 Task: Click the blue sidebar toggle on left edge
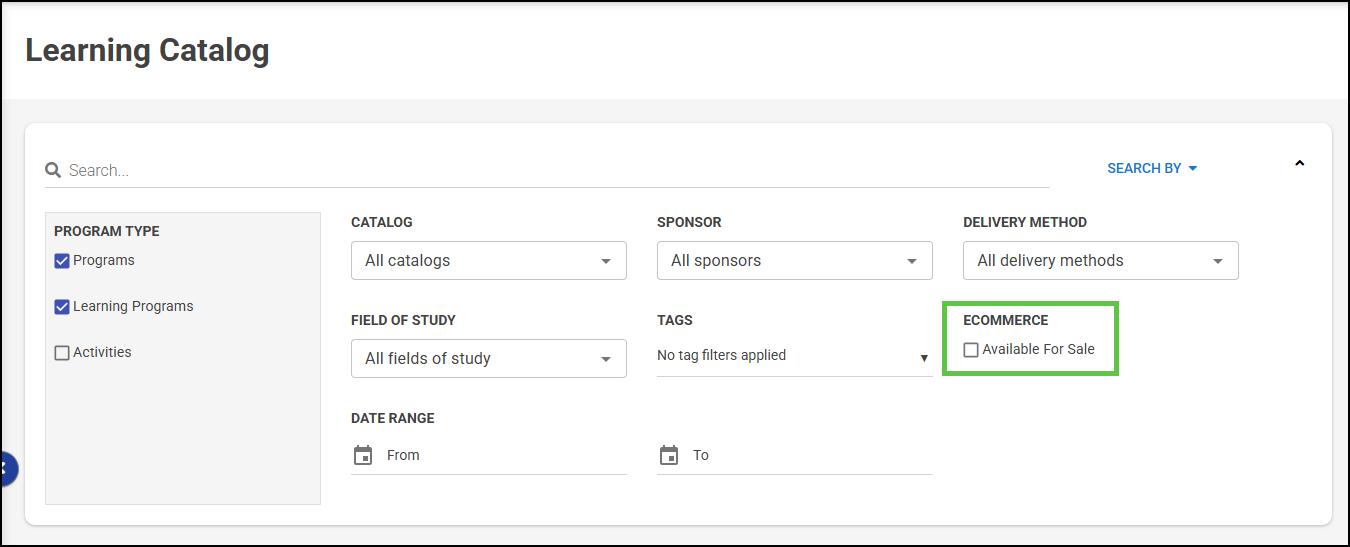click(6, 468)
